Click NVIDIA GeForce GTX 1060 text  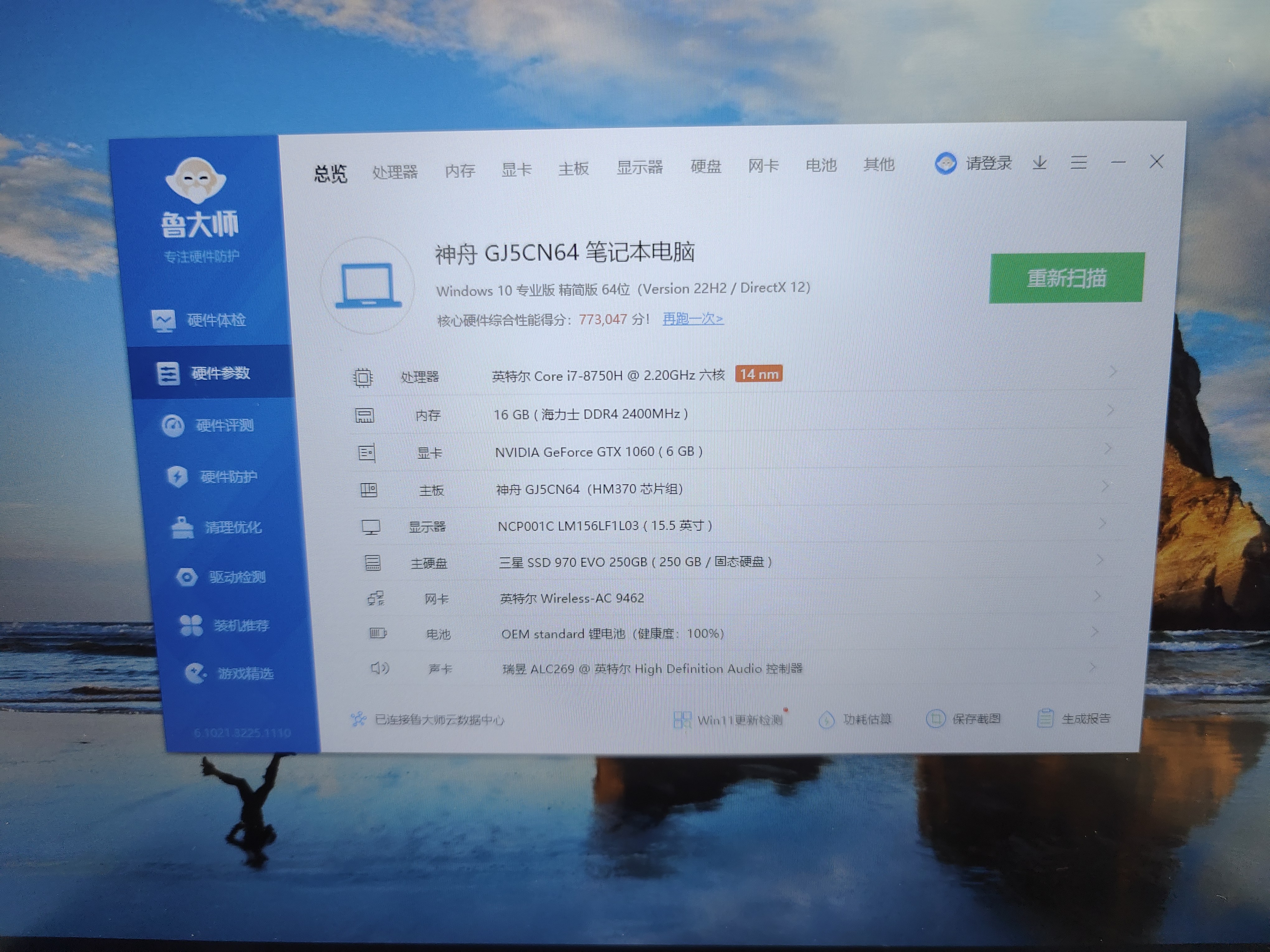tap(599, 452)
